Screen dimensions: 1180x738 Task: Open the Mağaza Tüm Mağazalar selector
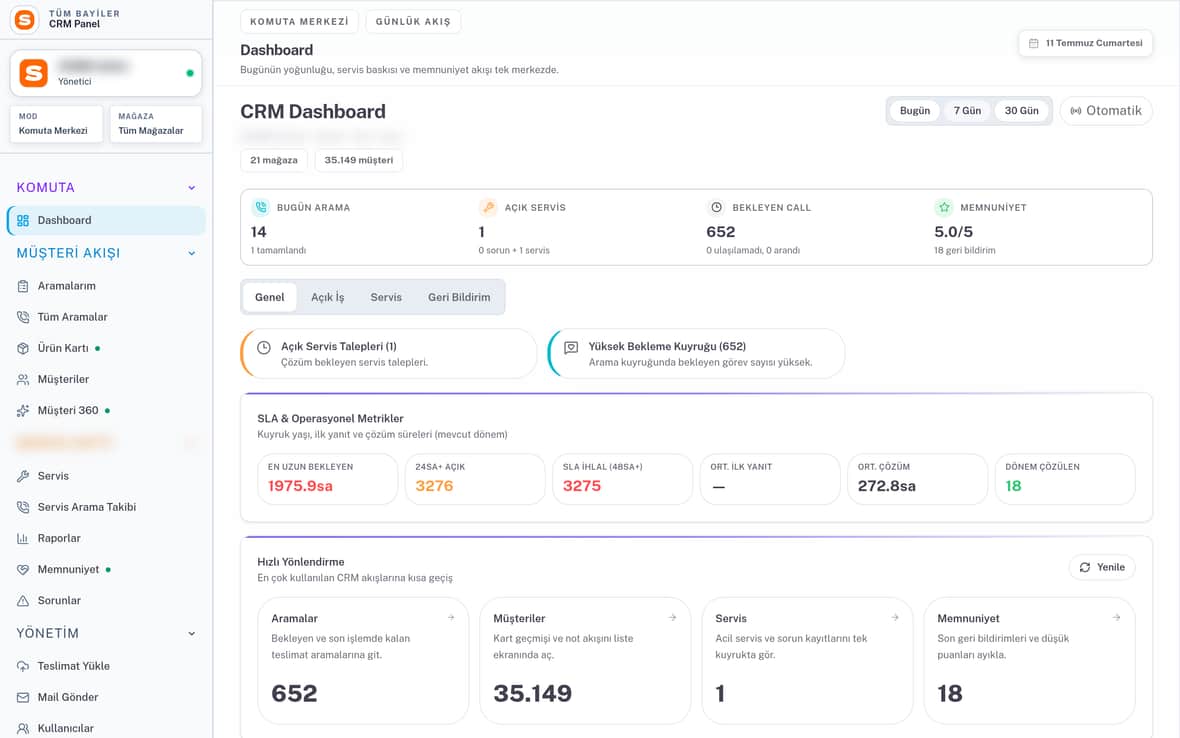coord(155,124)
